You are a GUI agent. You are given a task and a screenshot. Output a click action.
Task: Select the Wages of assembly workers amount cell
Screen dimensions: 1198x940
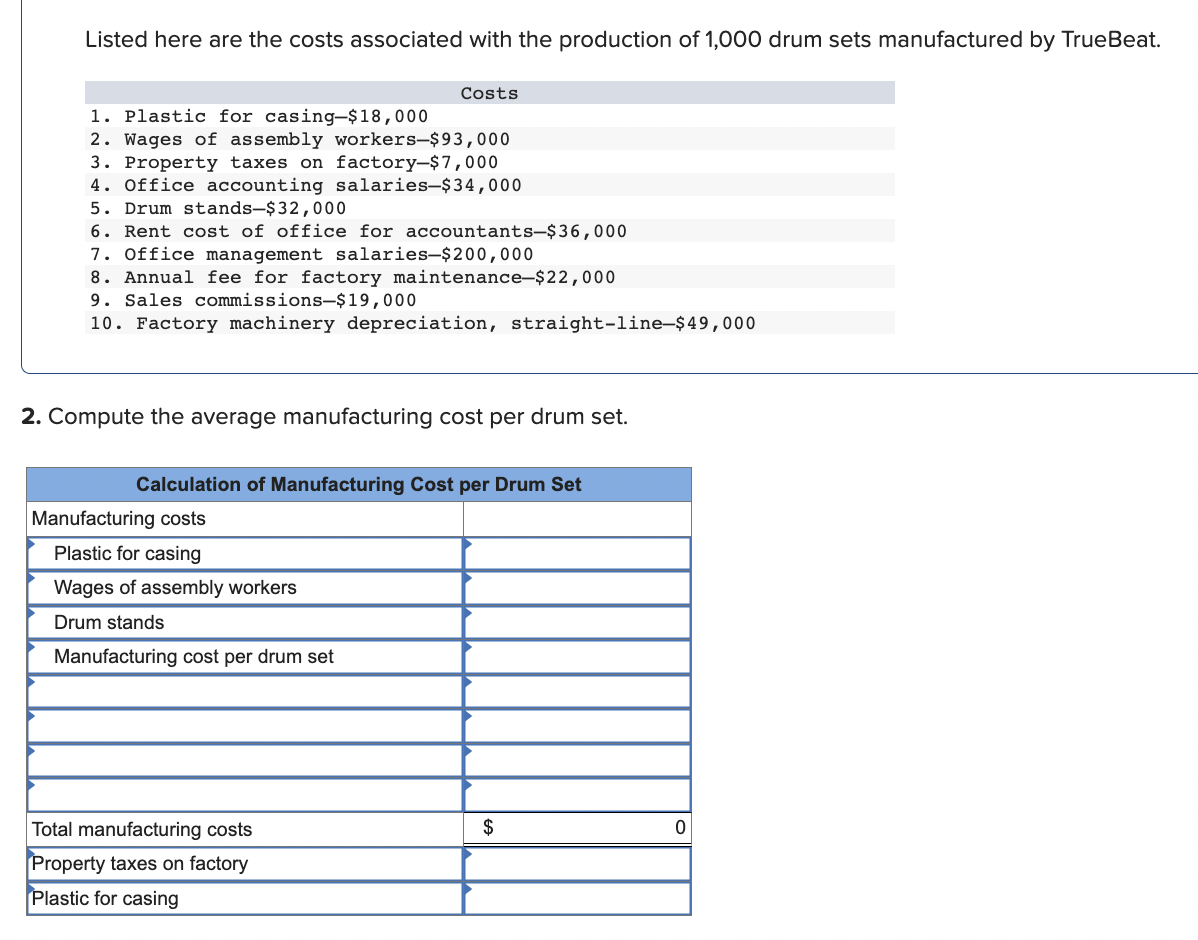(577, 587)
